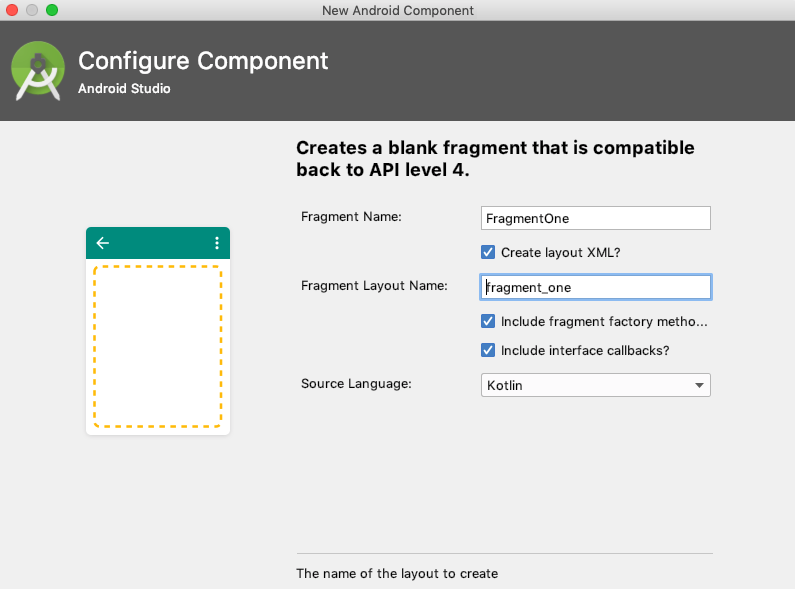Click the "Creates a blank fragment" description heading
The width and height of the screenshot is (795, 589).
tap(495, 159)
